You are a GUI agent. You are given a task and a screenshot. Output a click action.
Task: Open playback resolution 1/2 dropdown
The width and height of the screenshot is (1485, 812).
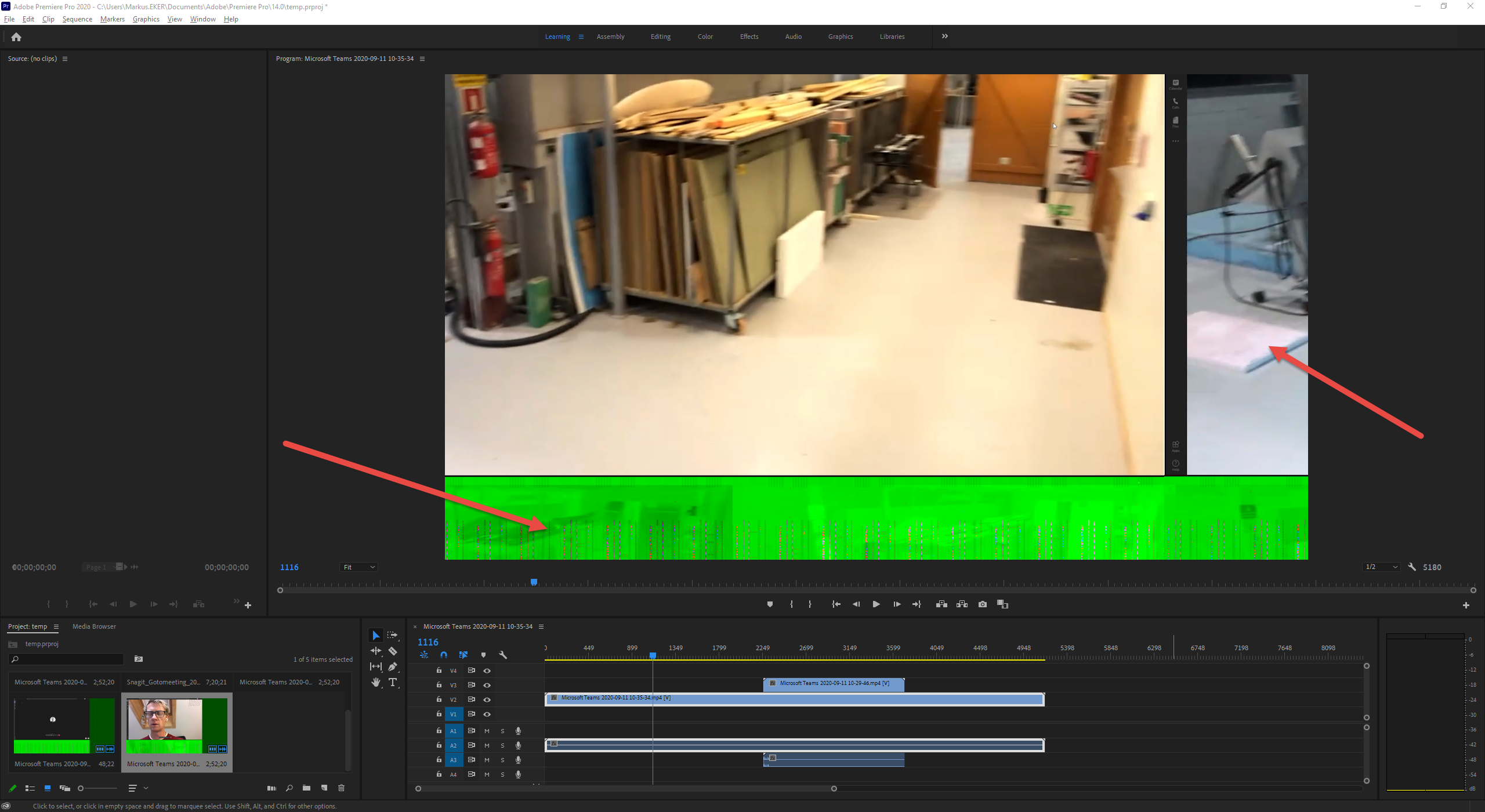tap(1381, 567)
